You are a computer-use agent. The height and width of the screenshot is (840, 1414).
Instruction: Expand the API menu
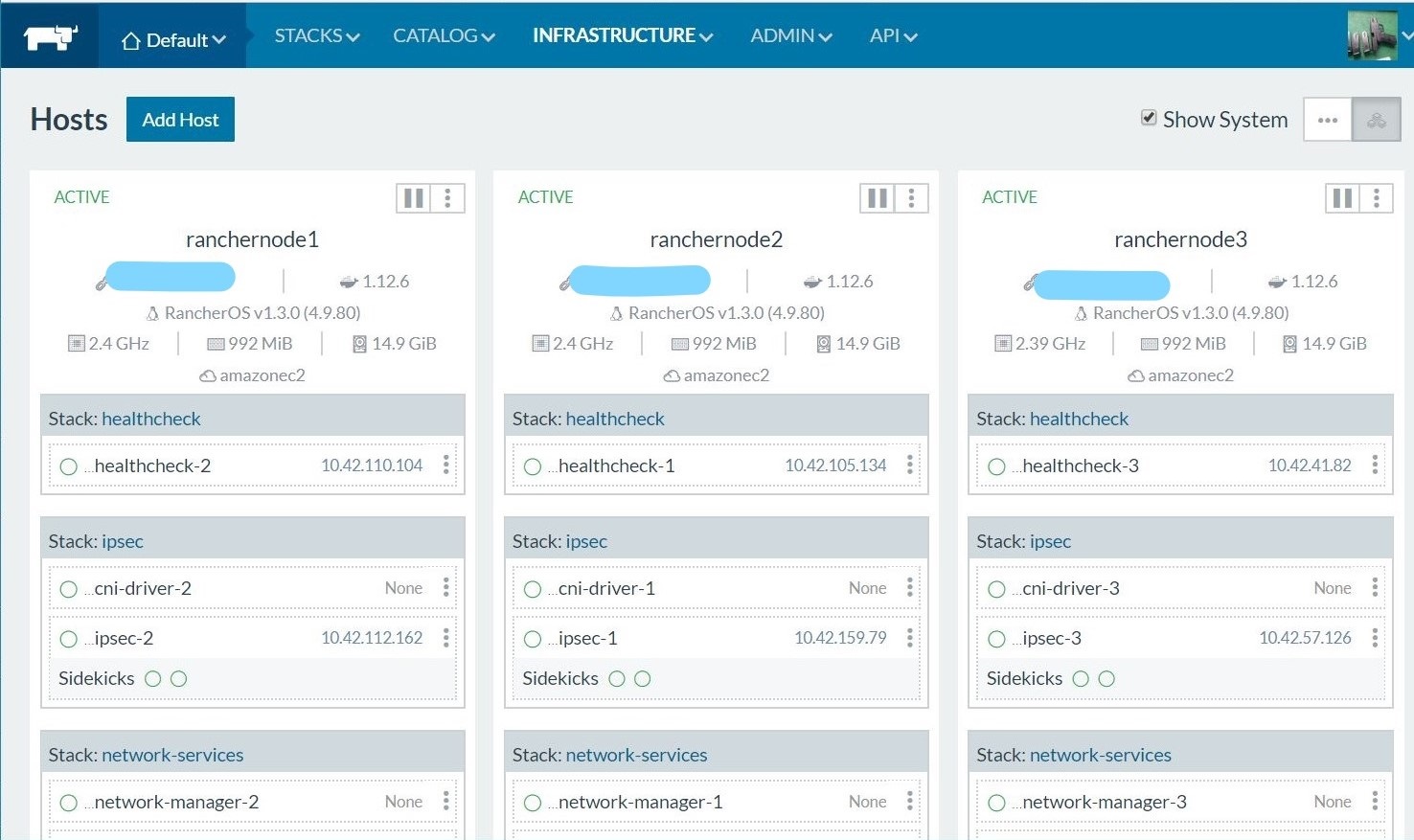tap(893, 35)
